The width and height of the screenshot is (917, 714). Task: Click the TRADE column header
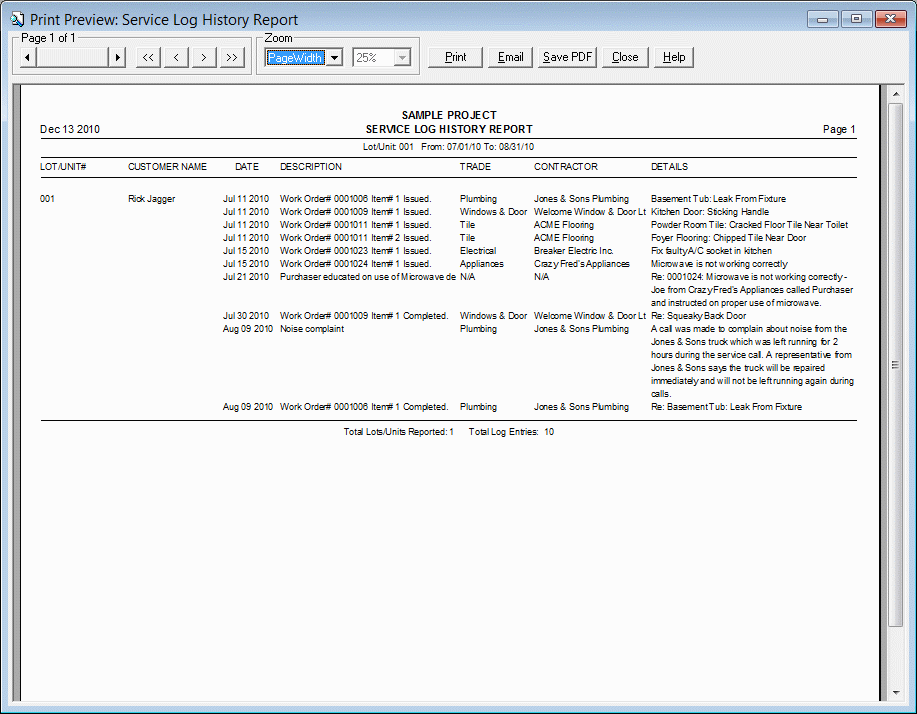(x=475, y=167)
